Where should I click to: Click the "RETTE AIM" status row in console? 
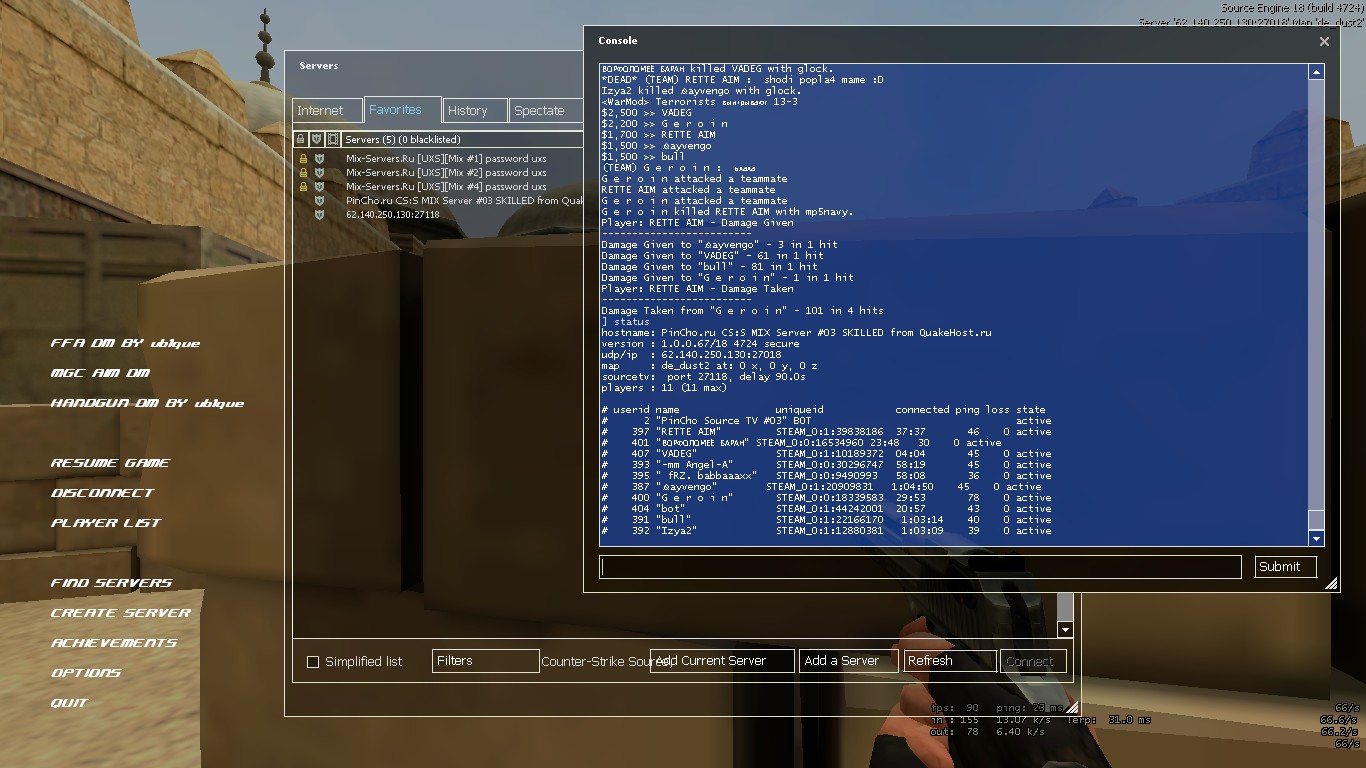coord(826,431)
